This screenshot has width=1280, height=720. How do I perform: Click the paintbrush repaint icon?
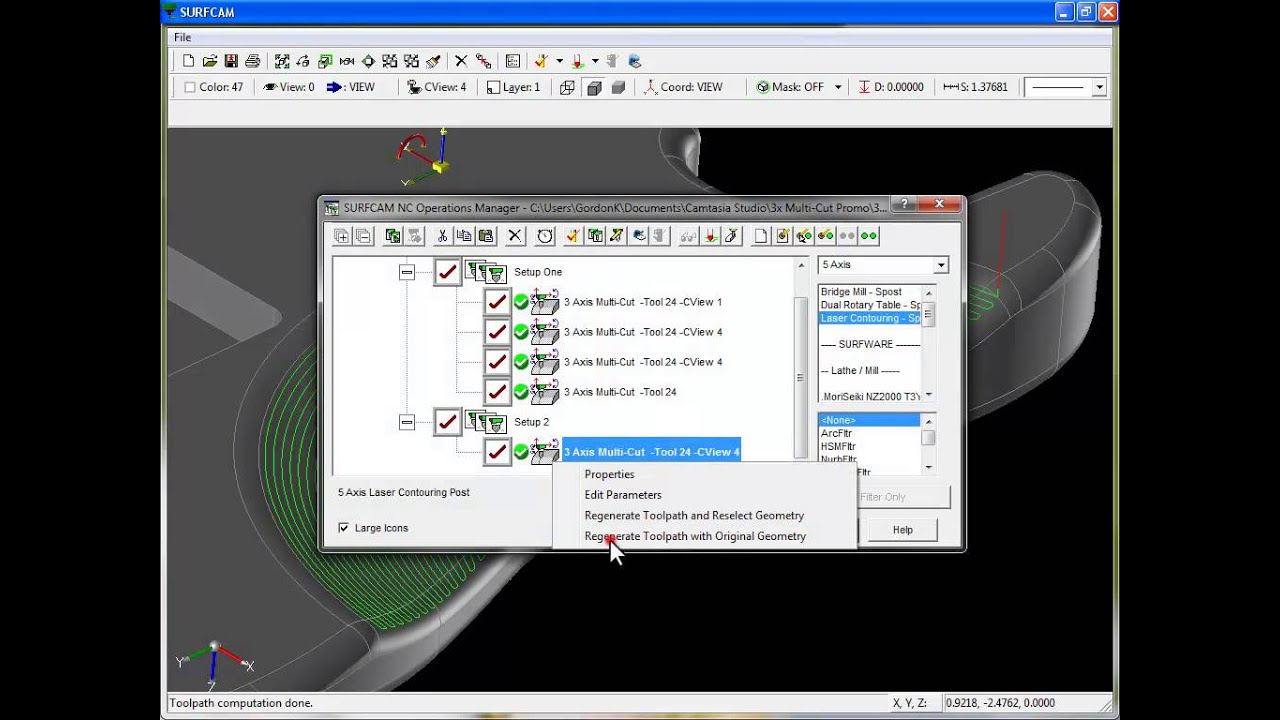point(433,61)
